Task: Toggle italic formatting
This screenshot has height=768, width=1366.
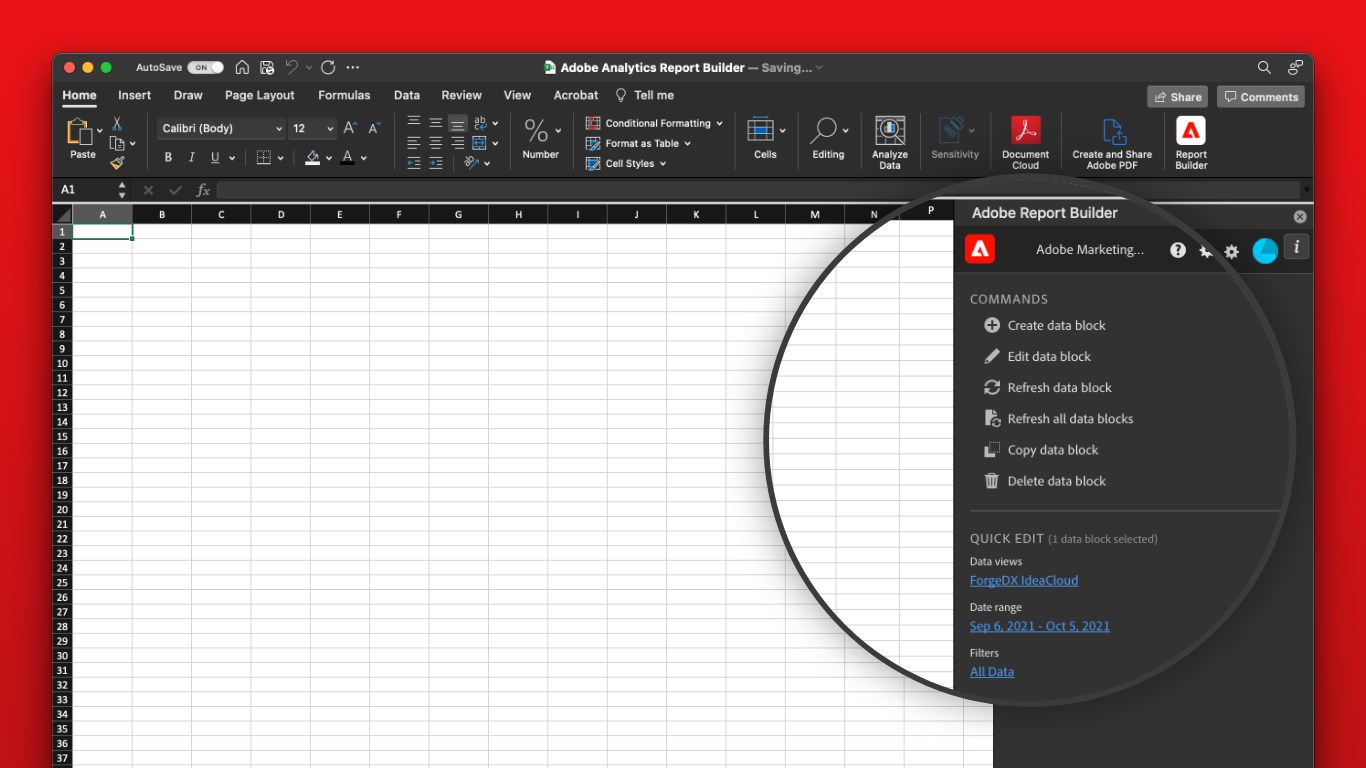Action: point(191,158)
